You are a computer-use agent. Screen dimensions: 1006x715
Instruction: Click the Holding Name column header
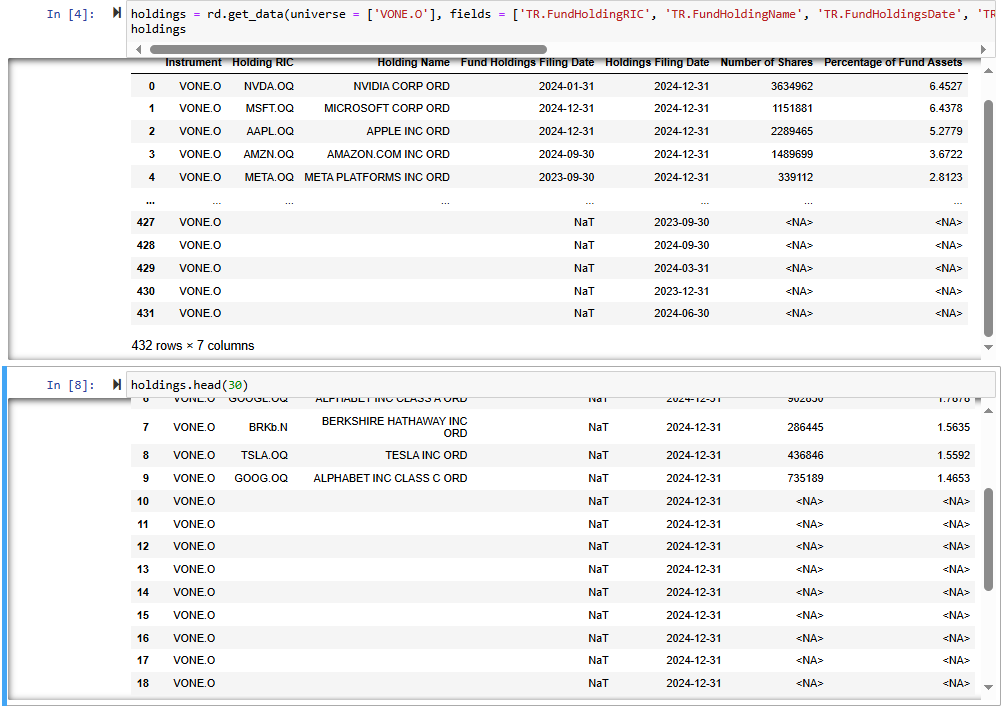click(x=413, y=62)
